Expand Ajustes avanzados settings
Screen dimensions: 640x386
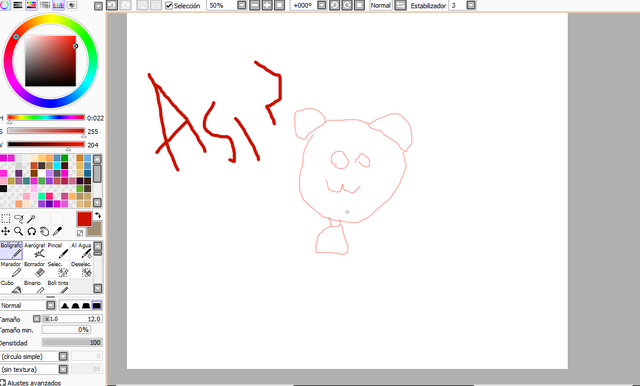31,382
